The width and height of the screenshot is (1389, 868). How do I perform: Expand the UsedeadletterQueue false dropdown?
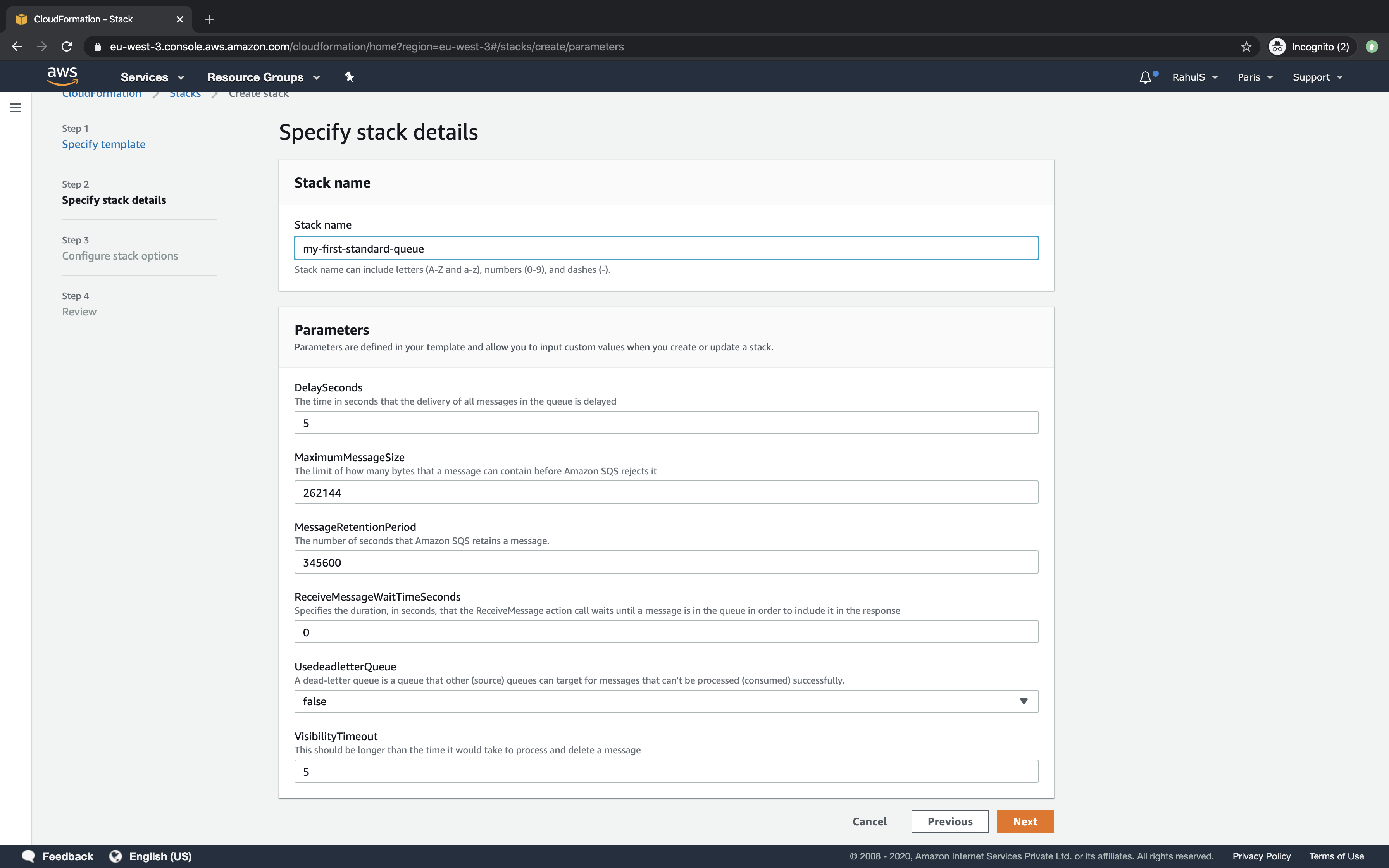tap(666, 701)
